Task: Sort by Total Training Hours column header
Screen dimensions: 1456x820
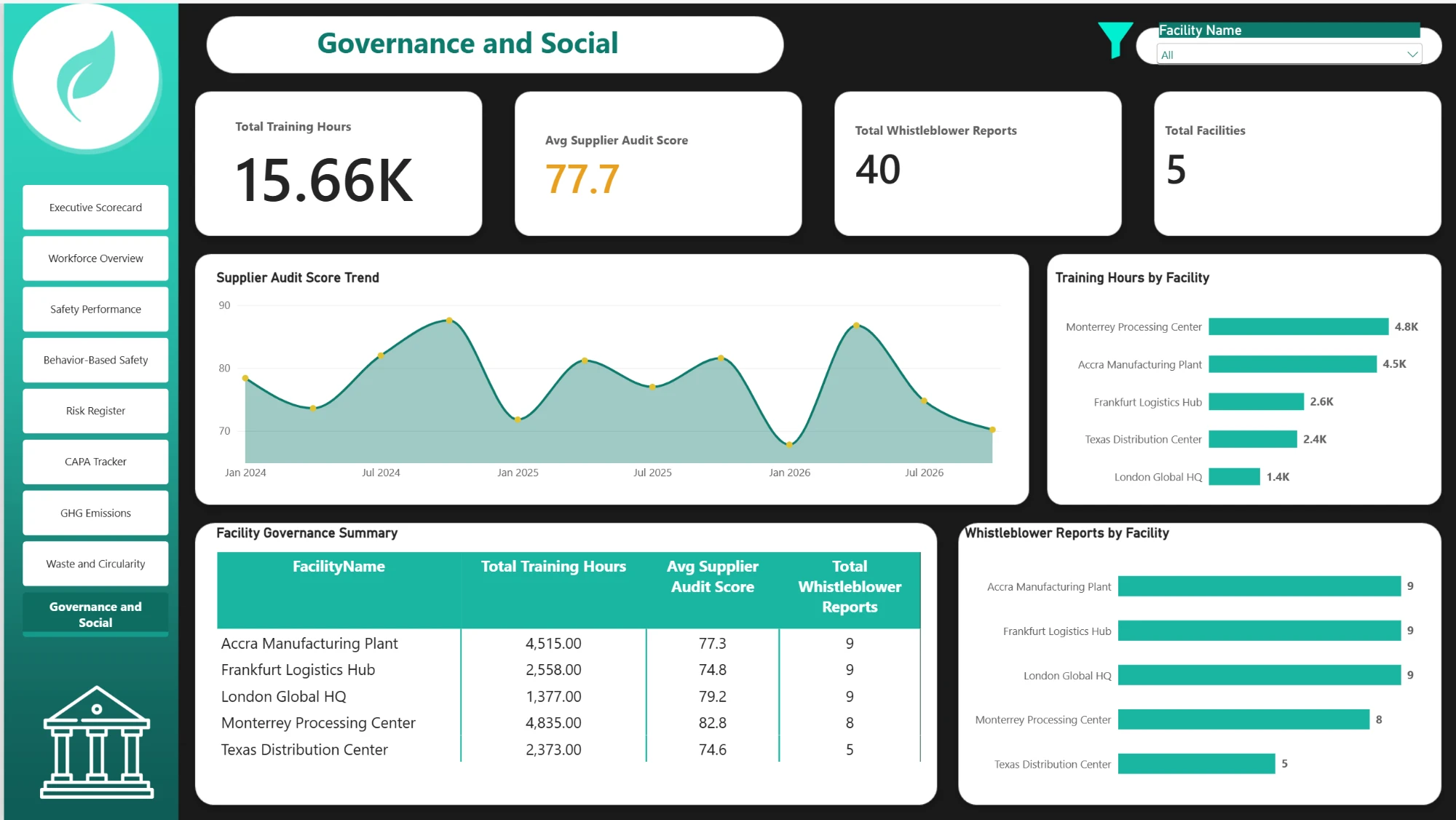Action: click(x=553, y=567)
